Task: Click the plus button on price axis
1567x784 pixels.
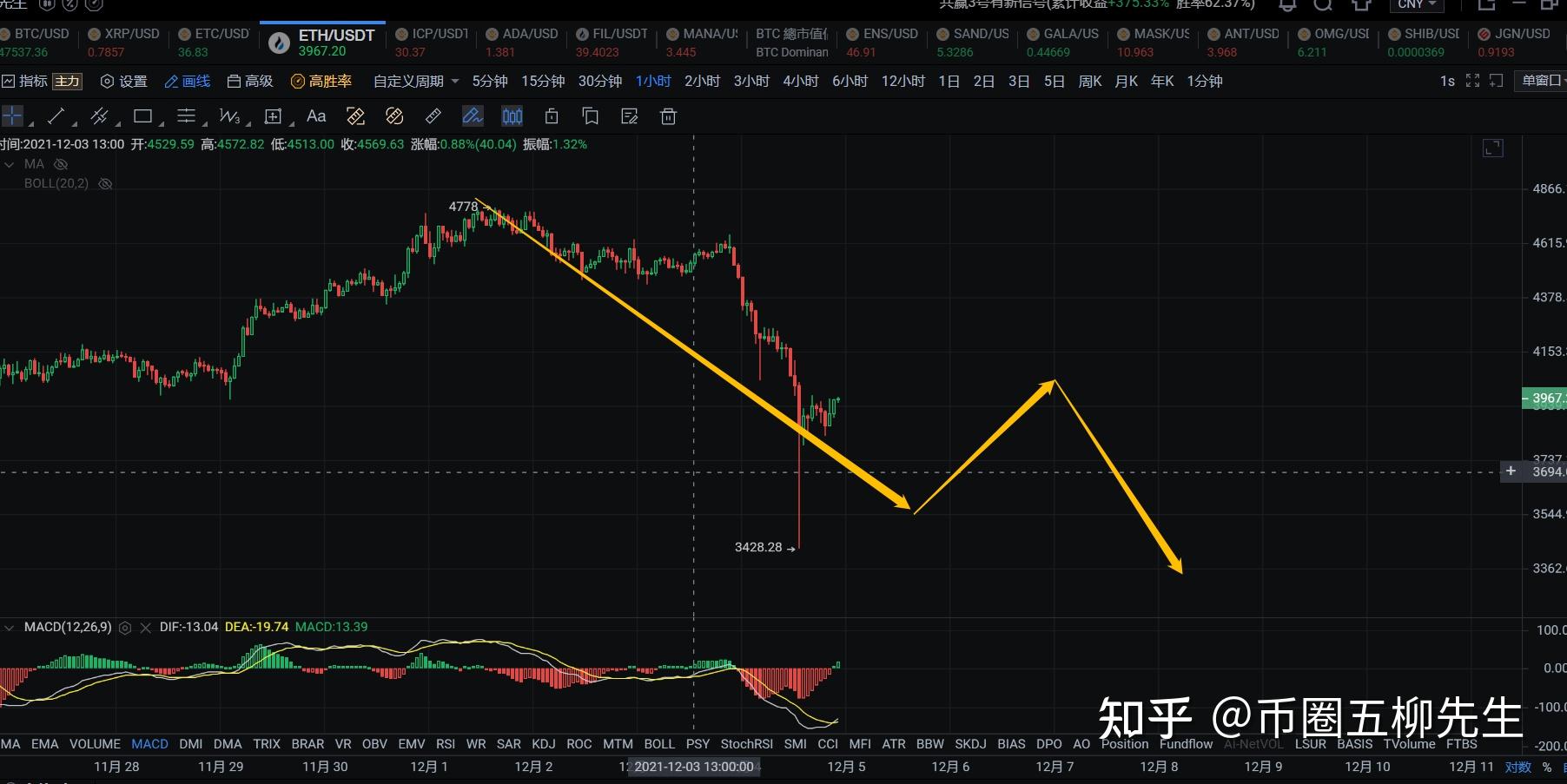Action: click(x=1511, y=471)
